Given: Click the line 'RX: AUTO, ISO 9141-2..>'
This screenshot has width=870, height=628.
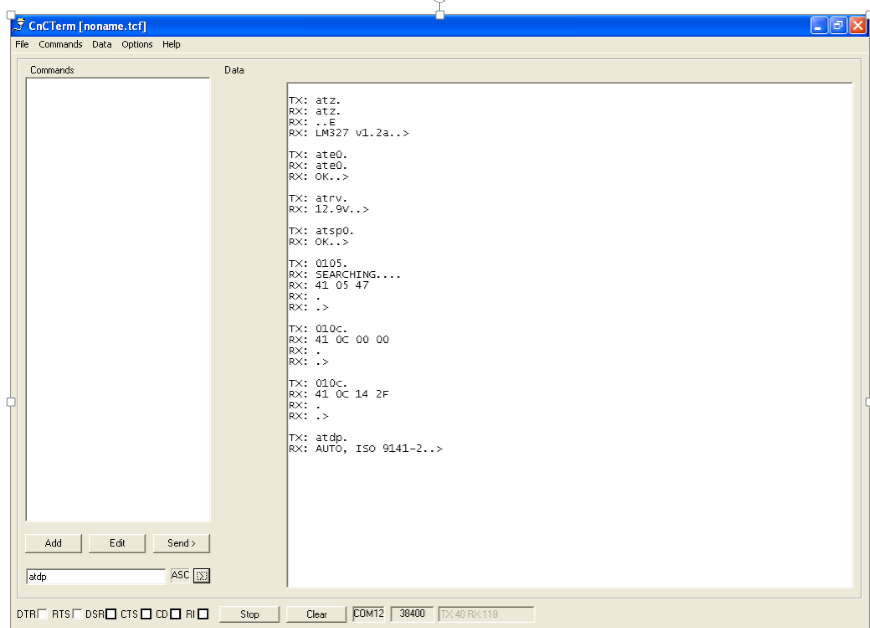Looking at the screenshot, I should point(366,449).
